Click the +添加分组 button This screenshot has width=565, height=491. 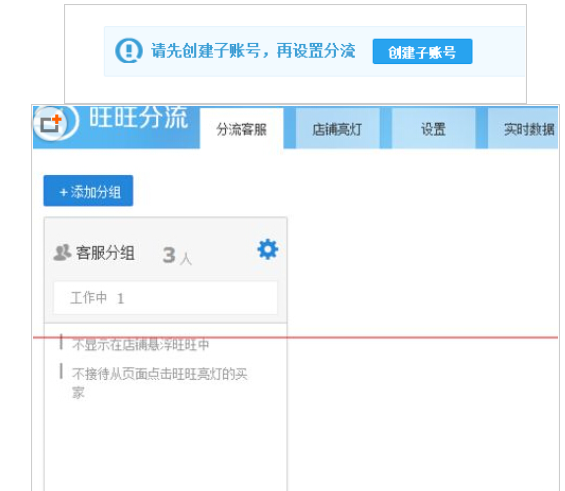[88, 191]
